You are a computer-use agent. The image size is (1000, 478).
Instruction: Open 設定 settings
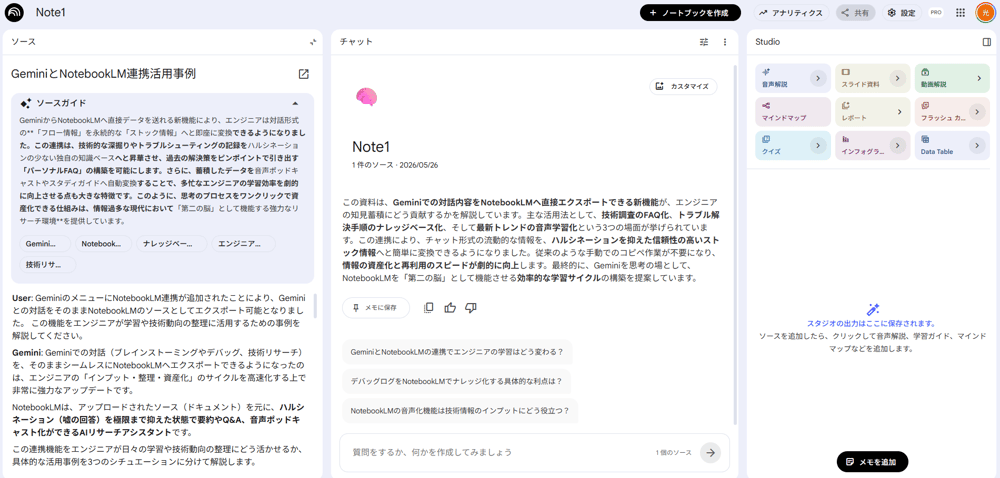901,13
